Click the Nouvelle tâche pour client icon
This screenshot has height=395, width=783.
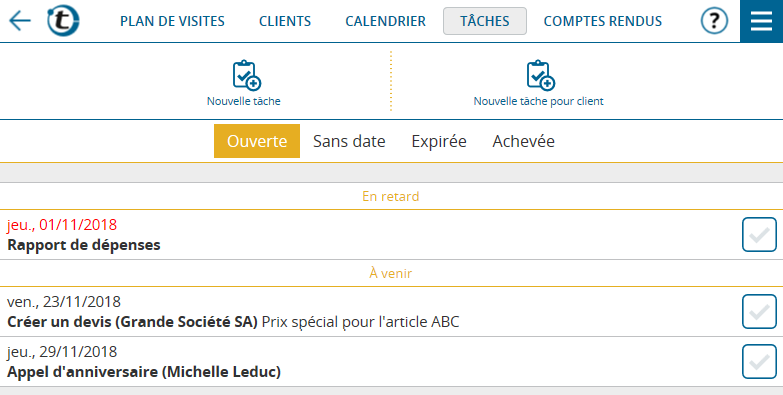click(541, 75)
